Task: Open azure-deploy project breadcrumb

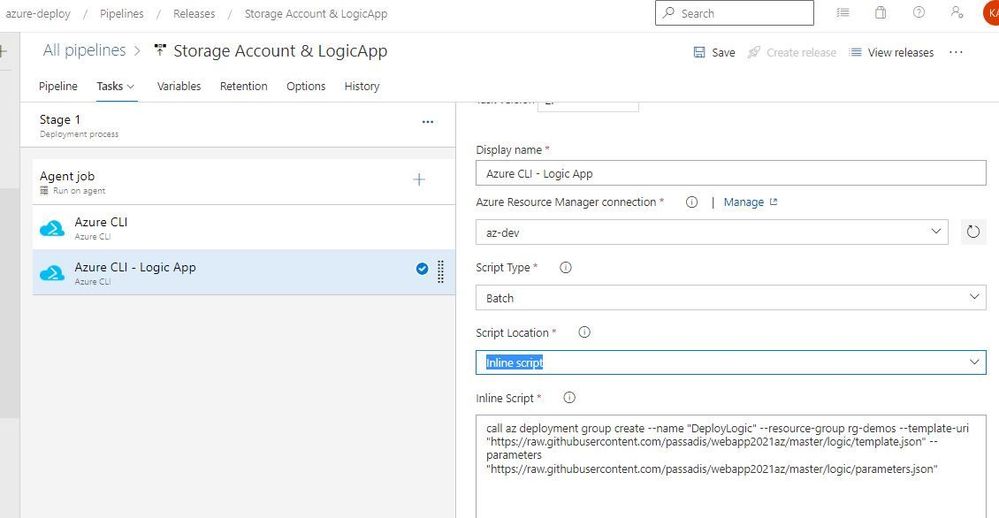Action: (x=37, y=13)
